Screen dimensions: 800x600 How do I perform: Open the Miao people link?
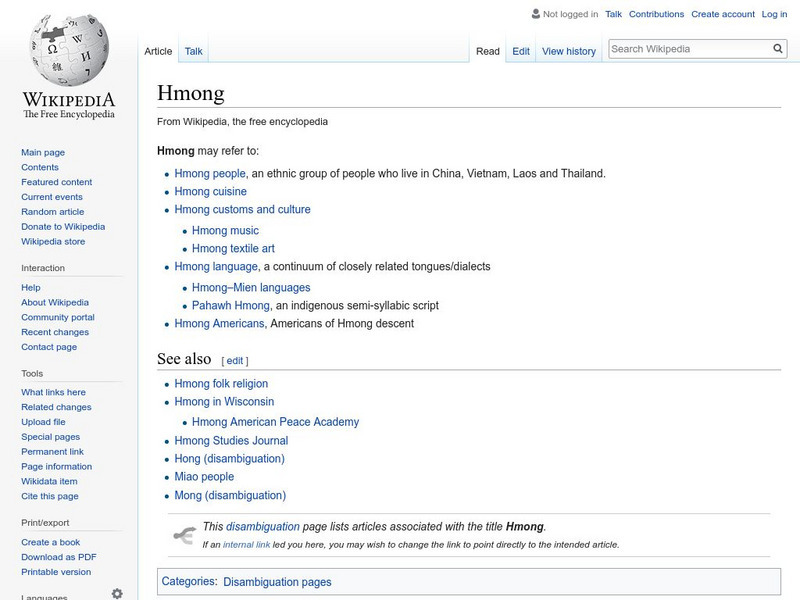(204, 477)
